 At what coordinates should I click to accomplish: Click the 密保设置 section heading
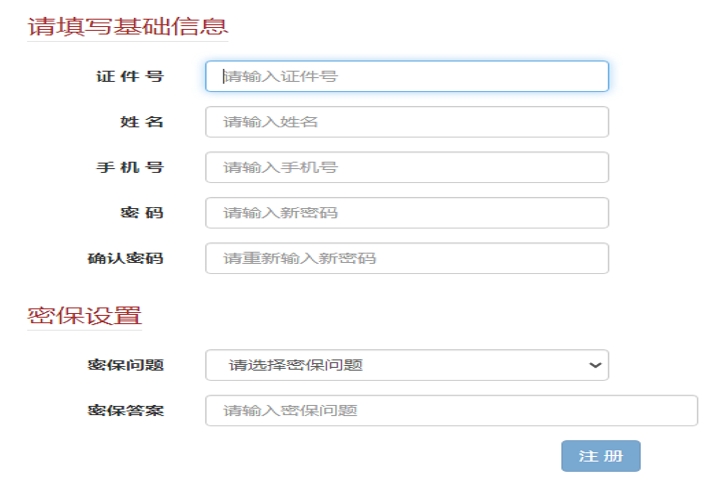click(x=84, y=316)
